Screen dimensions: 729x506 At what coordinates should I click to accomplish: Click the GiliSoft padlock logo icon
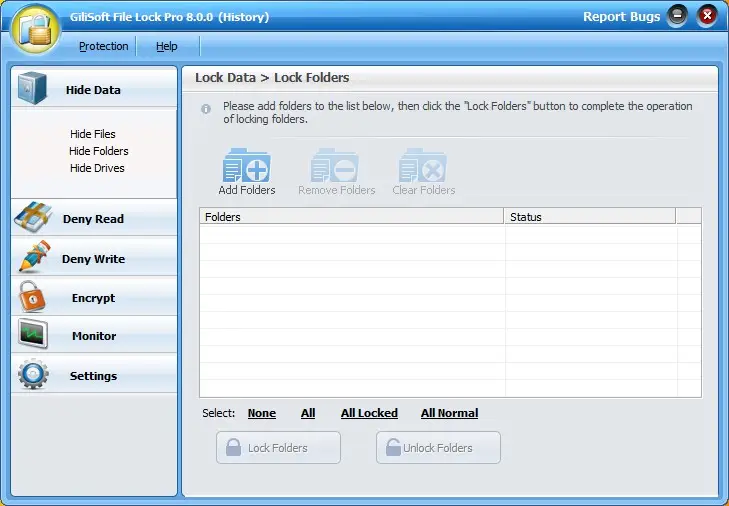36,31
